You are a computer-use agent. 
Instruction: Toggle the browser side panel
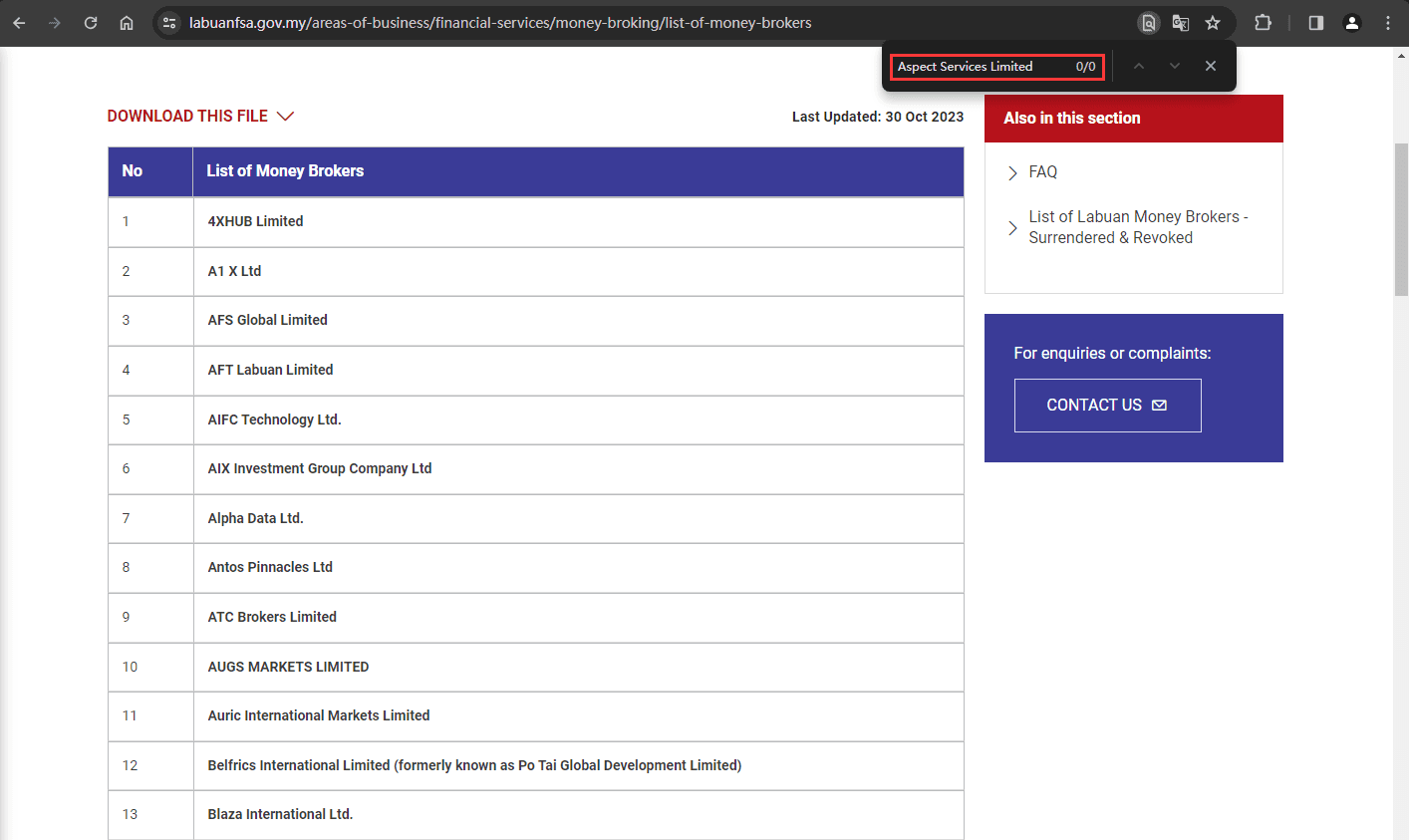click(x=1316, y=23)
